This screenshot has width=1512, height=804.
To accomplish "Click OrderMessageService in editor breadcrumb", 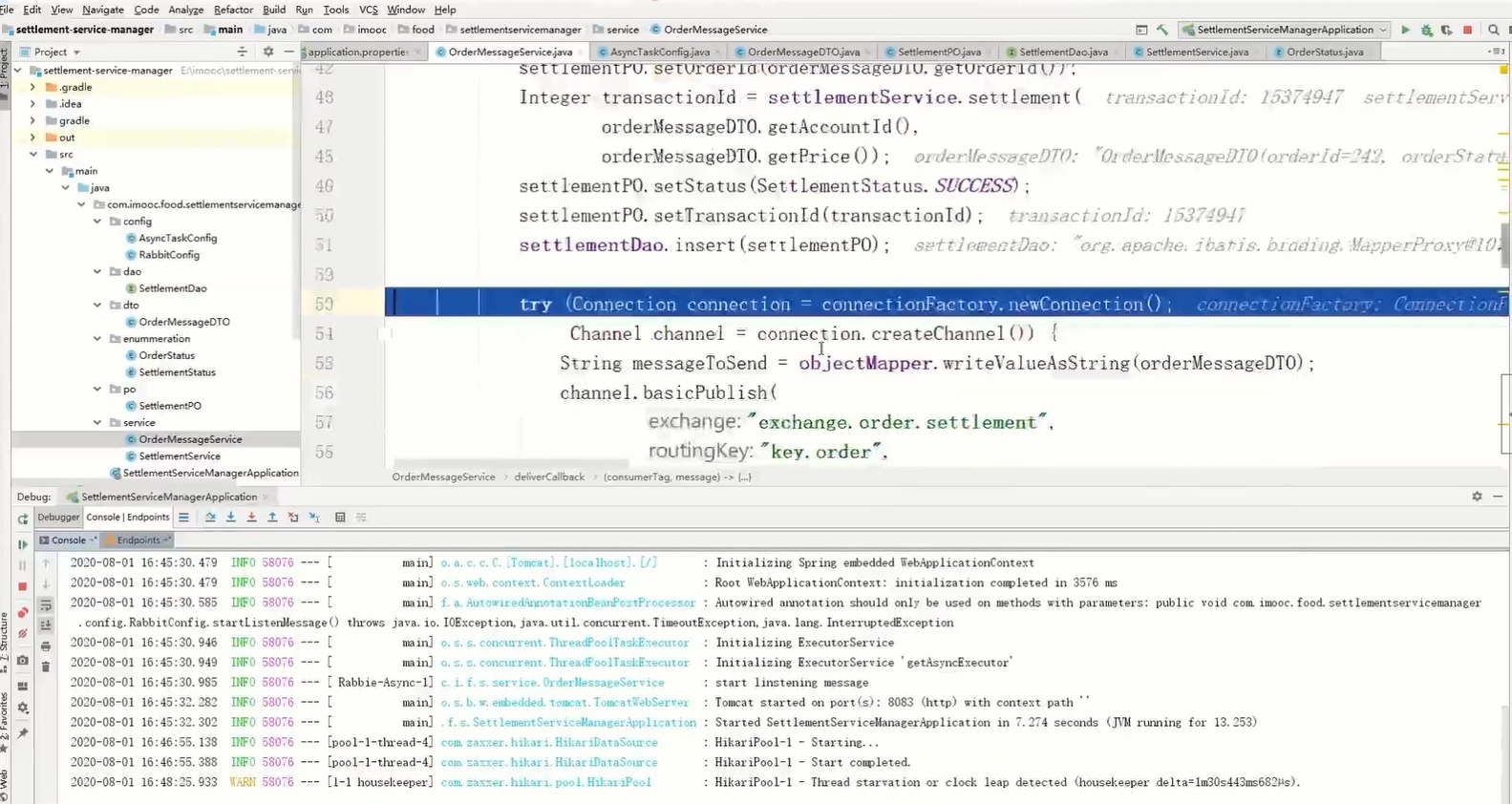I will point(443,476).
